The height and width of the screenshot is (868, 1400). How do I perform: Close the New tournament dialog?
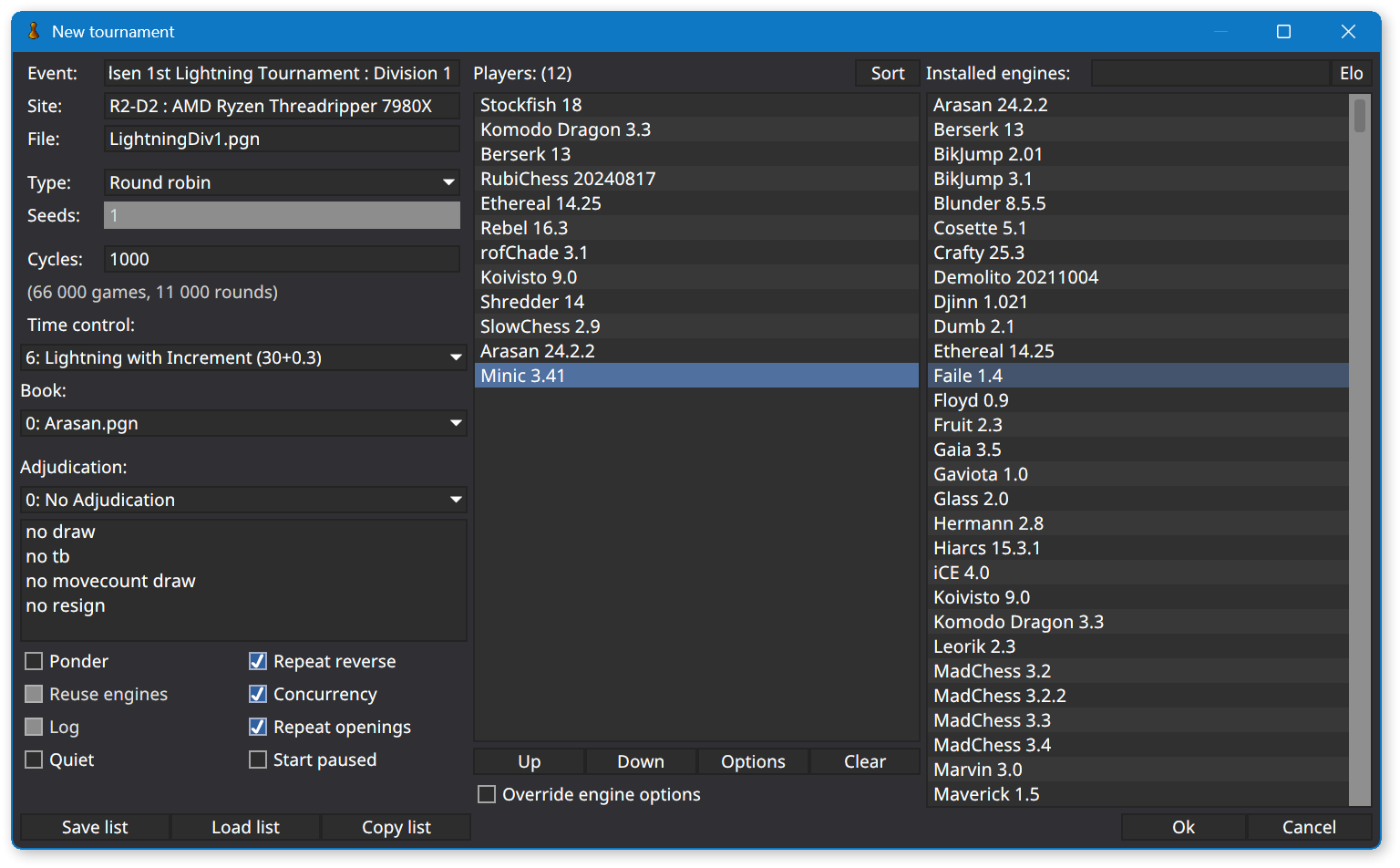click(x=1348, y=32)
